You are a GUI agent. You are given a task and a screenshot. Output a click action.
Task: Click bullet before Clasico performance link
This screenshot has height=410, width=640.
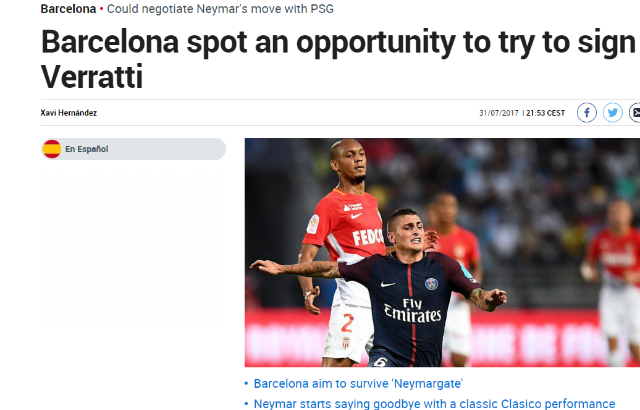tap(246, 404)
